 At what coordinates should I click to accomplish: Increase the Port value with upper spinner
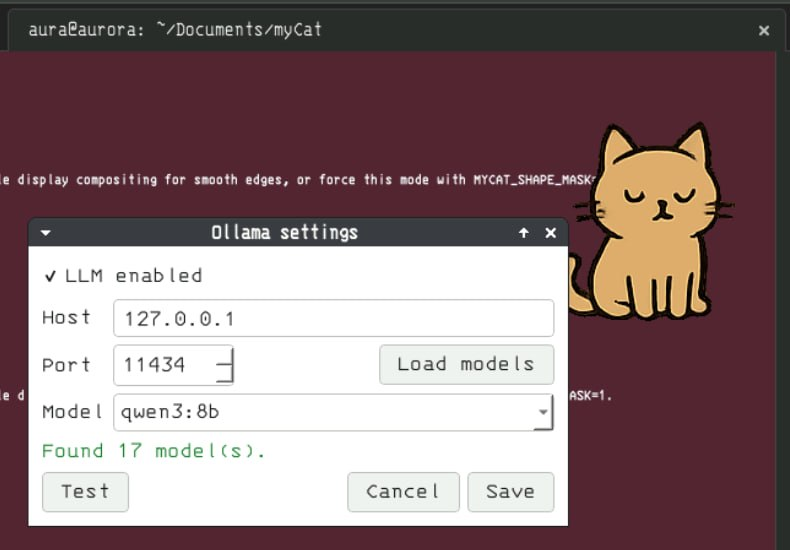coord(225,356)
